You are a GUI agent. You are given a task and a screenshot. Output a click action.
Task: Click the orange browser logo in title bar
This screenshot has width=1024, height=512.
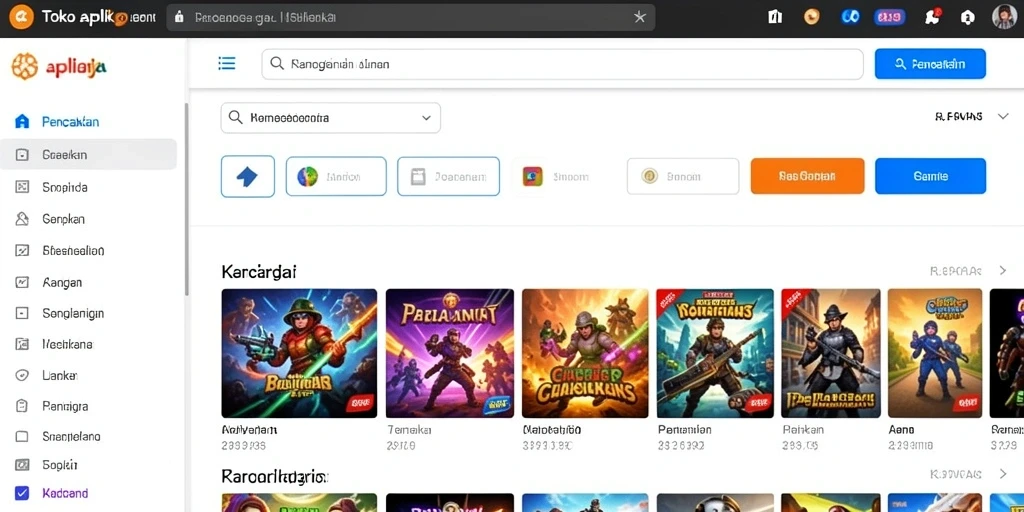click(x=22, y=17)
